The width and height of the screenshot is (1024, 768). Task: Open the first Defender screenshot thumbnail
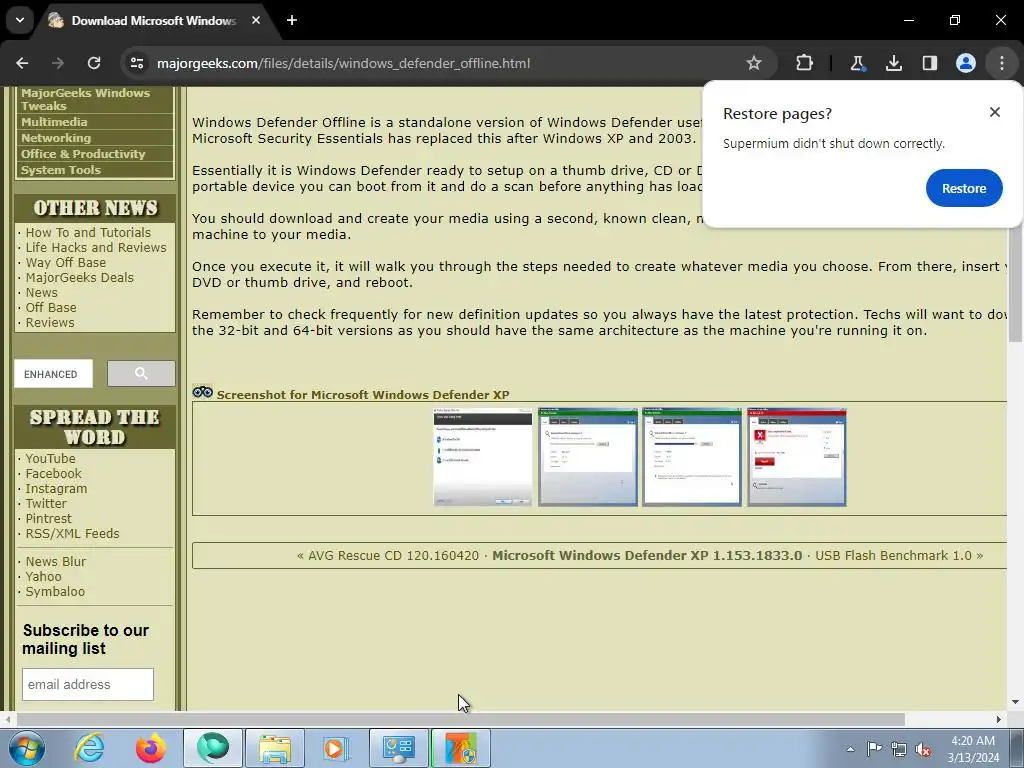pyautogui.click(x=483, y=457)
